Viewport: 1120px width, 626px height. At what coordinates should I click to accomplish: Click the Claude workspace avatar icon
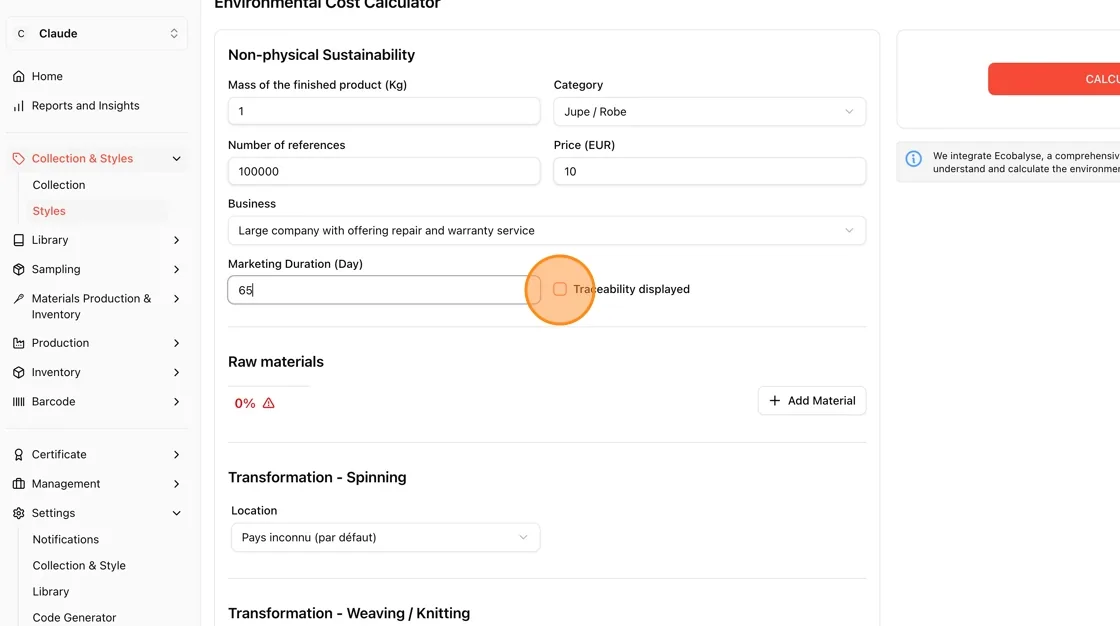[x=21, y=34]
